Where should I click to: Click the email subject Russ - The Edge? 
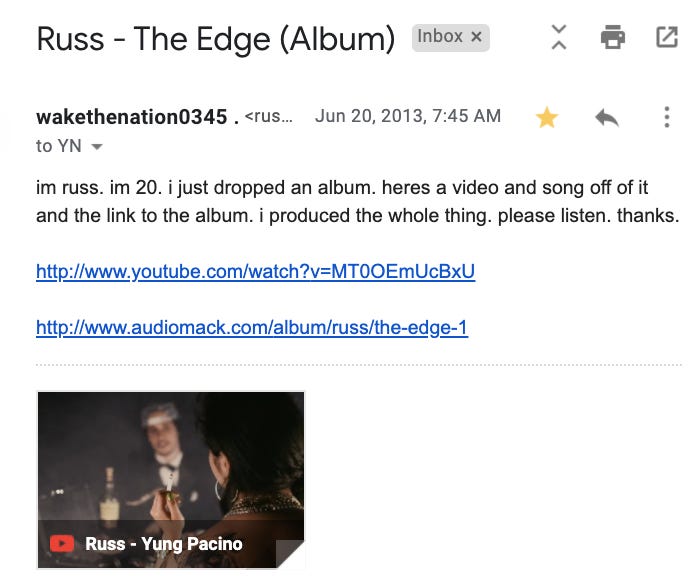pos(215,39)
